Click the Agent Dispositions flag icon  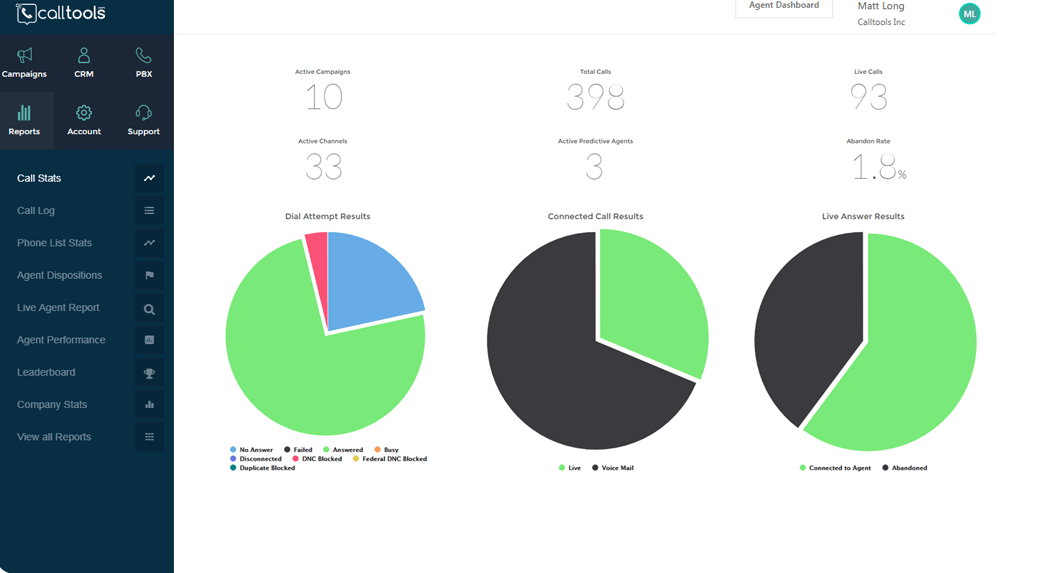tap(149, 275)
